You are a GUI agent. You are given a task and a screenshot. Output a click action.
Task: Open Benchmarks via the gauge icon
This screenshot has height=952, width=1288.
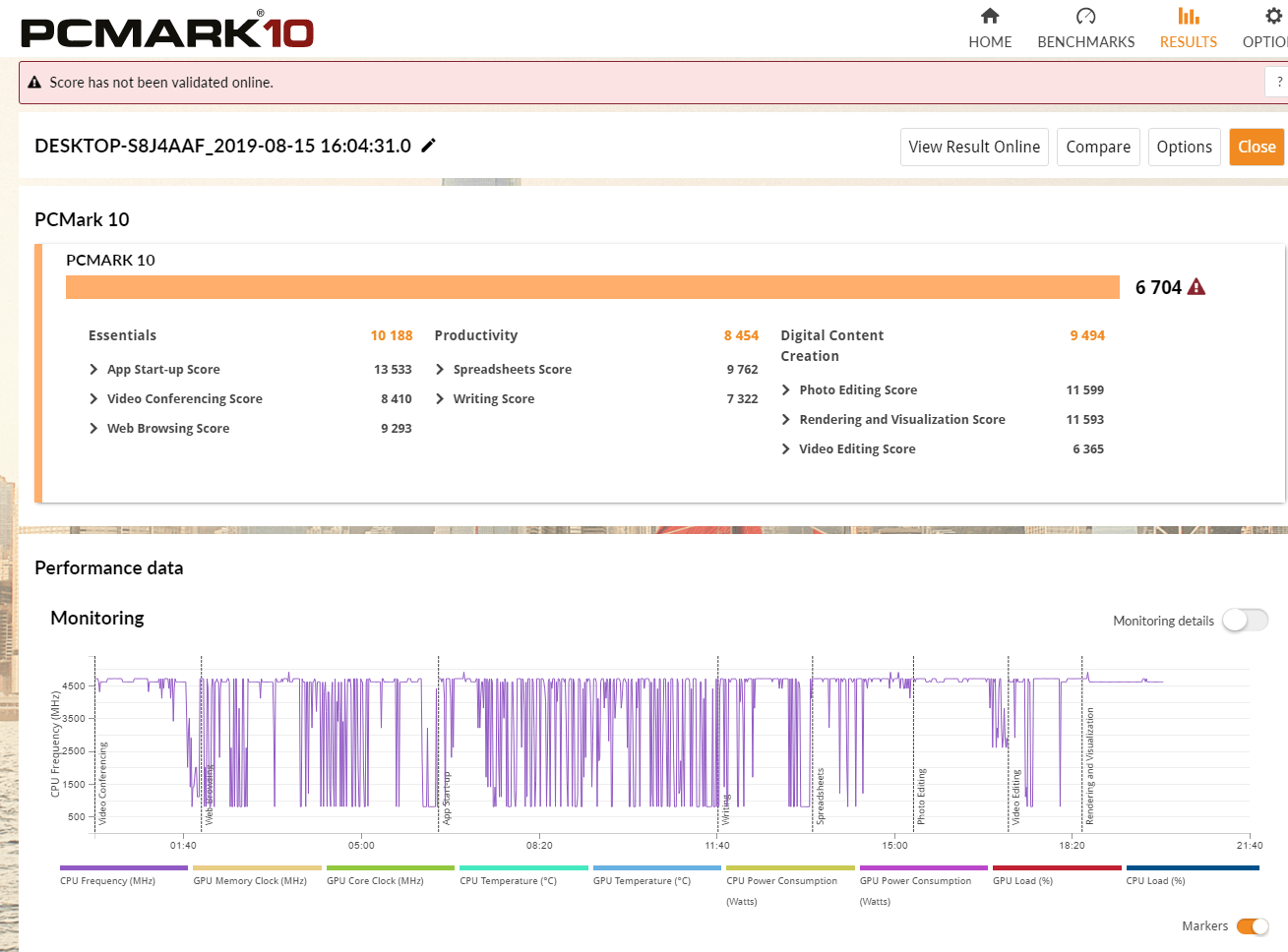coord(1085,17)
